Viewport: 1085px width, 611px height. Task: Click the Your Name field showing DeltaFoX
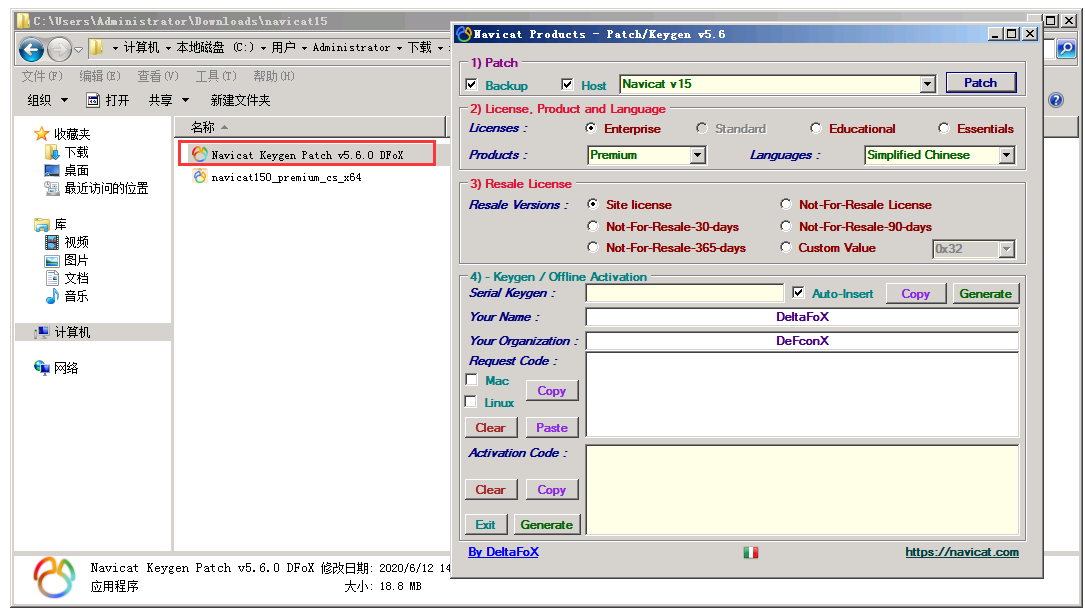pos(802,317)
